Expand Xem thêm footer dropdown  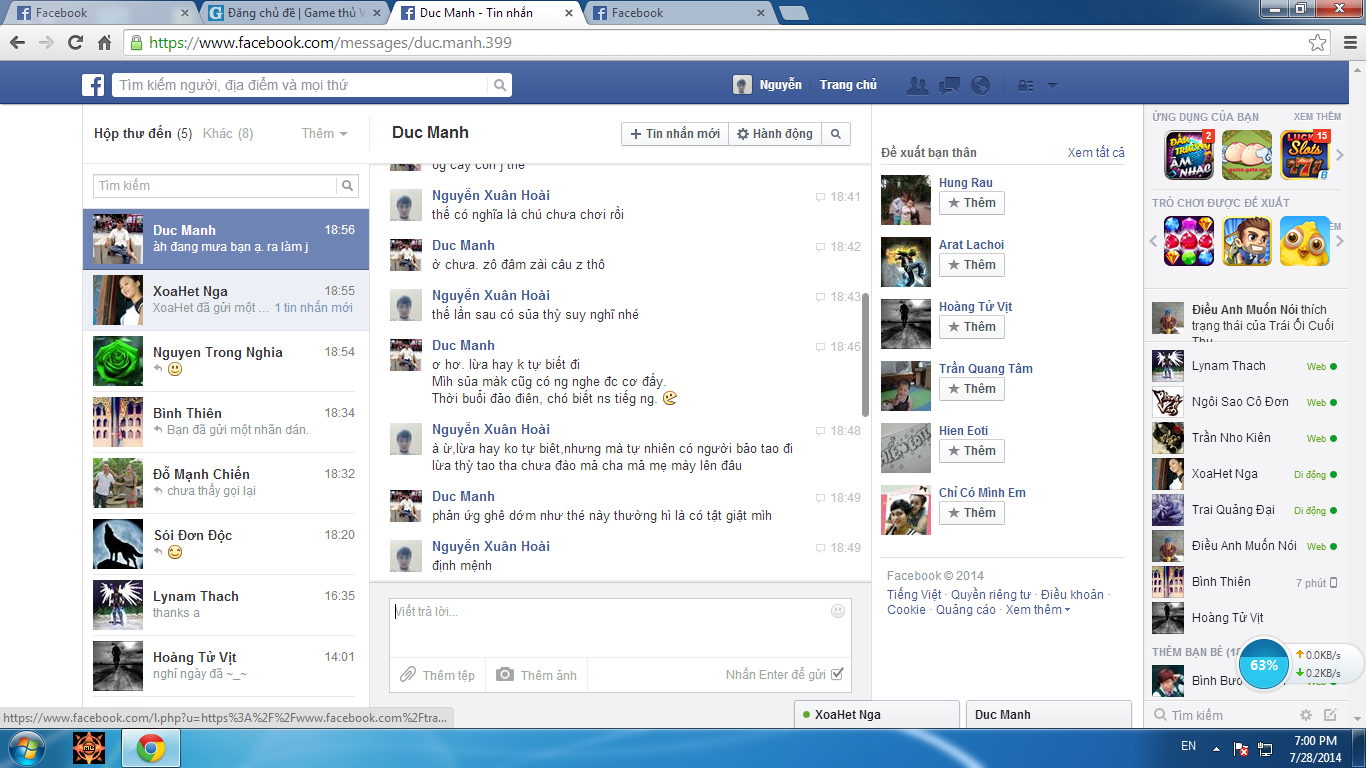[1038, 610]
